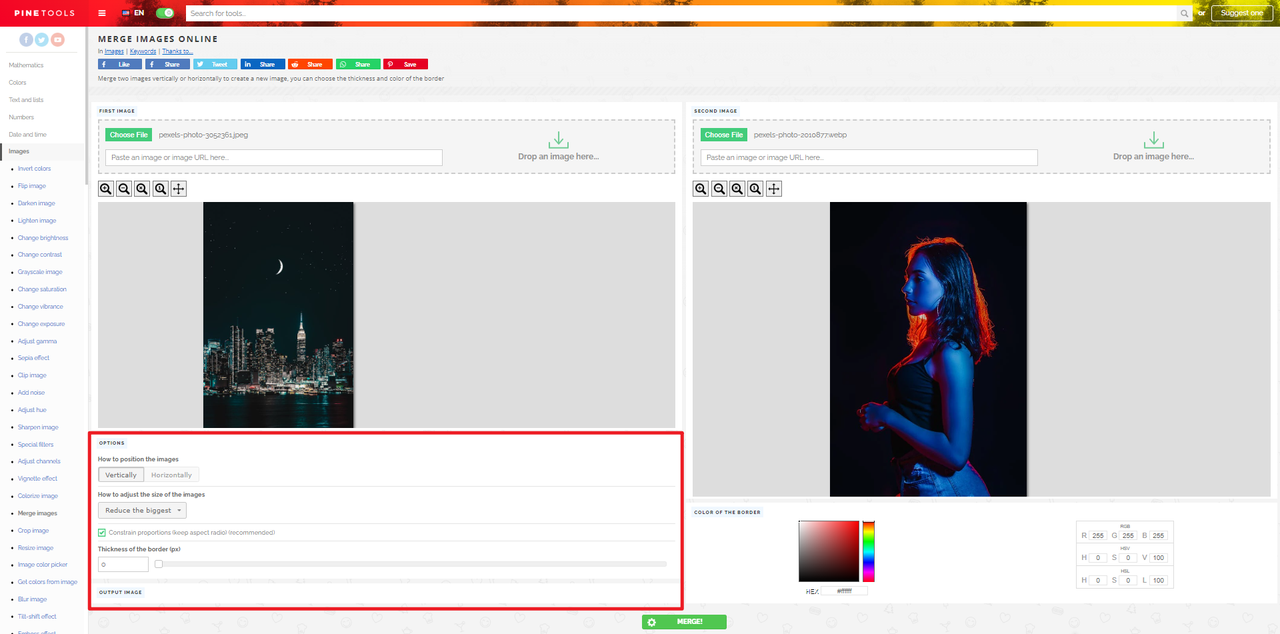Open the hamburger menu in the header

[102, 13]
